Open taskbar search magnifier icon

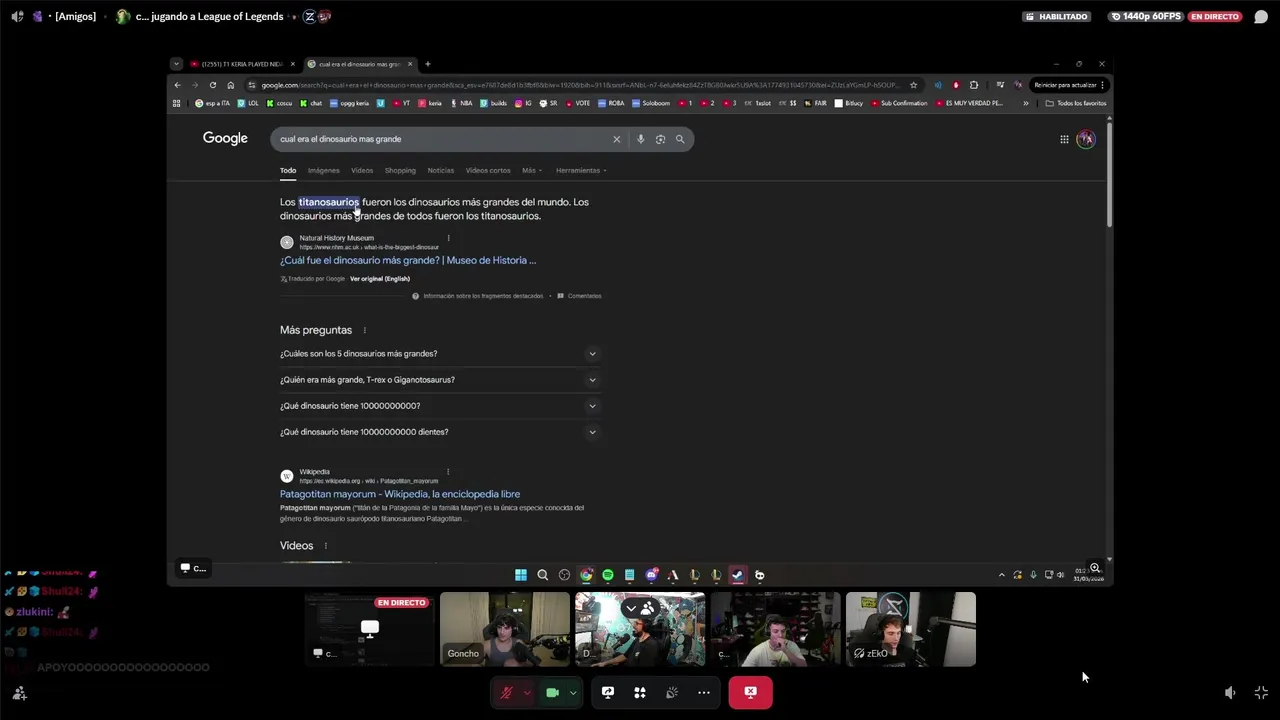click(x=543, y=575)
